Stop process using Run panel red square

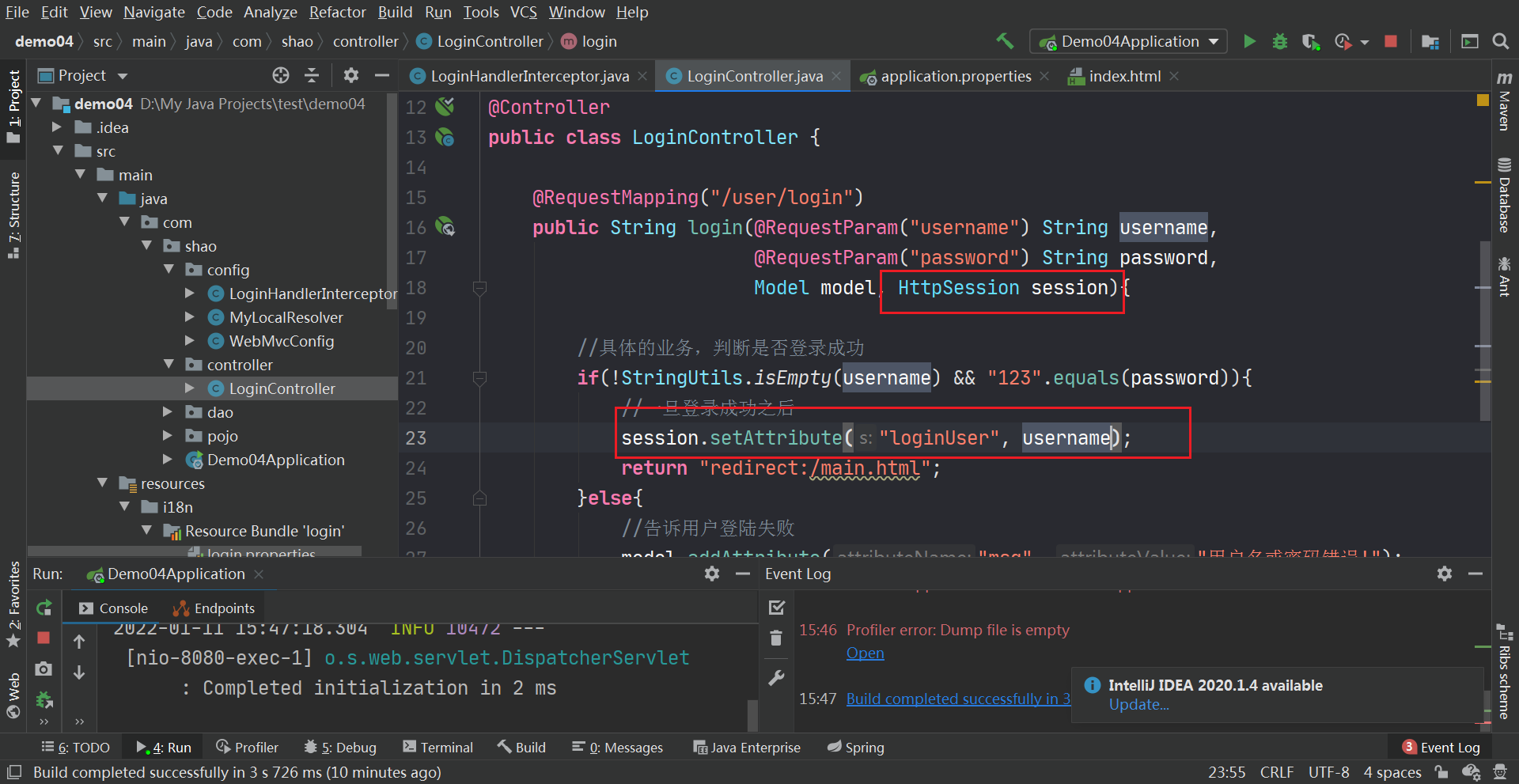(44, 638)
